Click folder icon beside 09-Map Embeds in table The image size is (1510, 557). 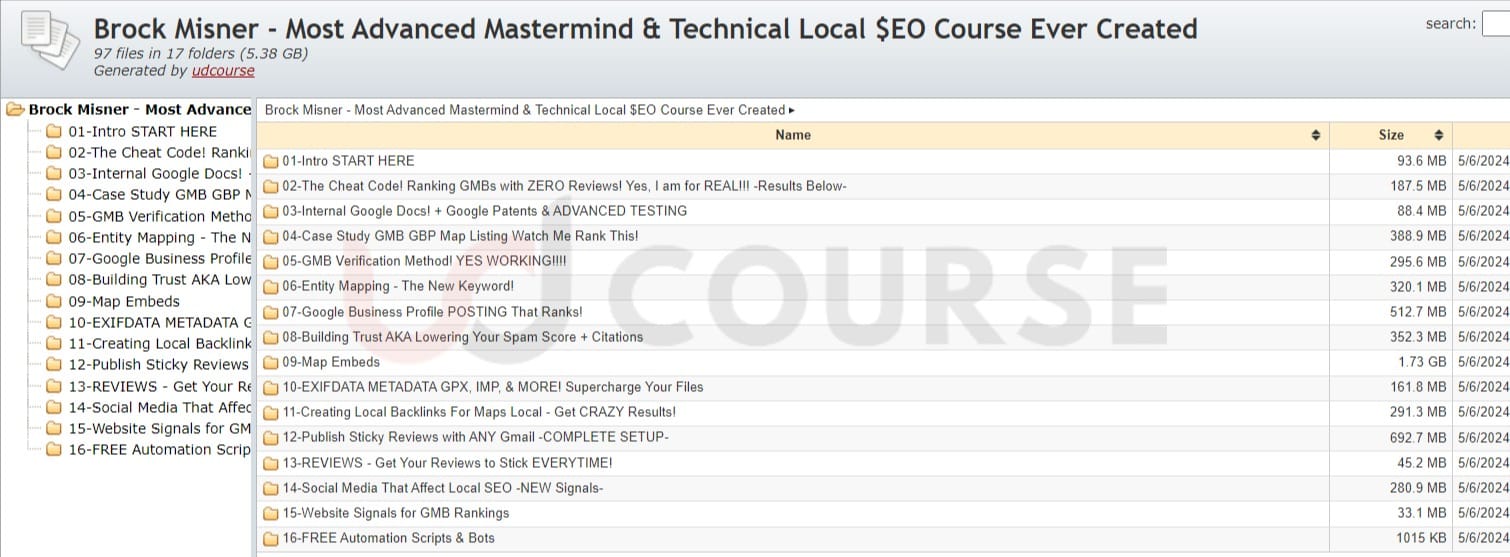pyautogui.click(x=271, y=362)
